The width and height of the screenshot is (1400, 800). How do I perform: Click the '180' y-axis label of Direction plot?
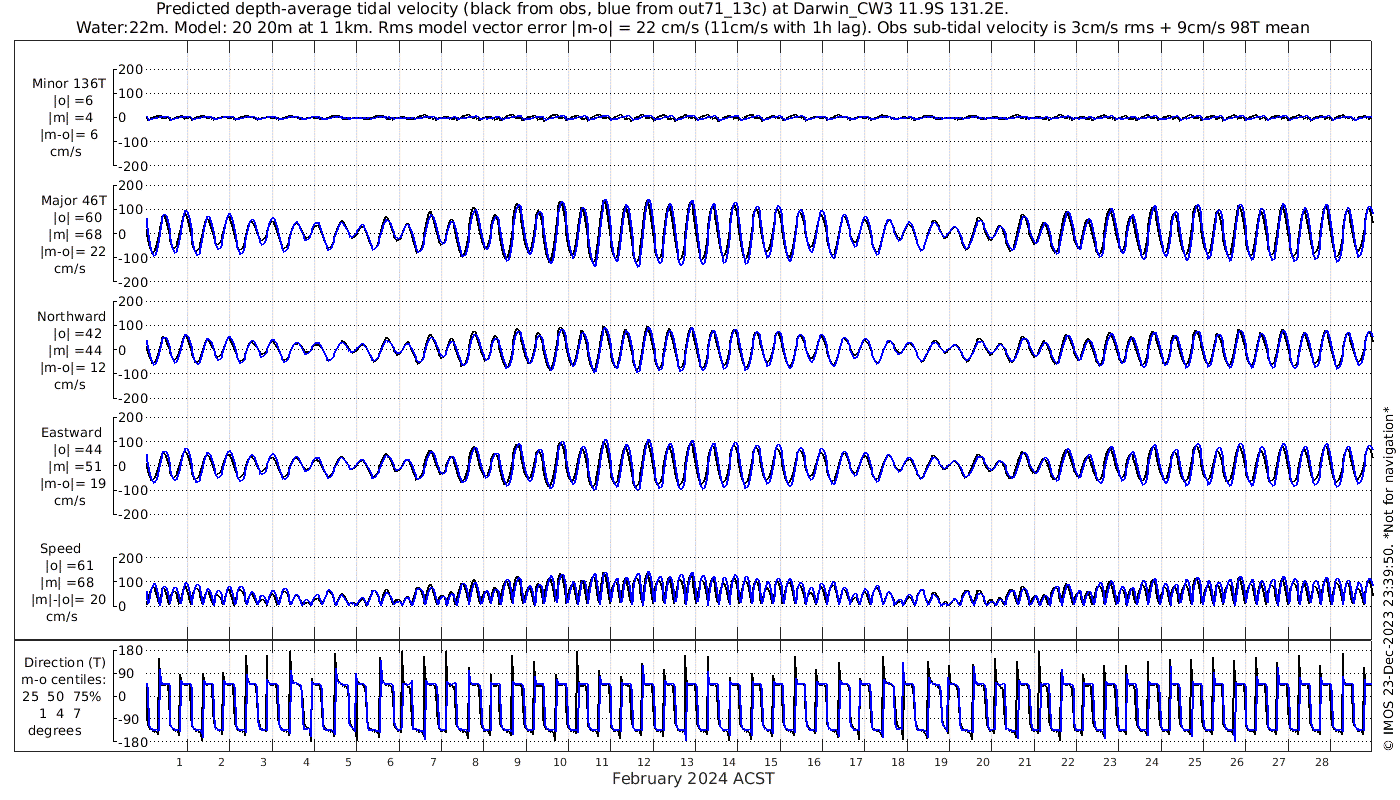[130, 650]
